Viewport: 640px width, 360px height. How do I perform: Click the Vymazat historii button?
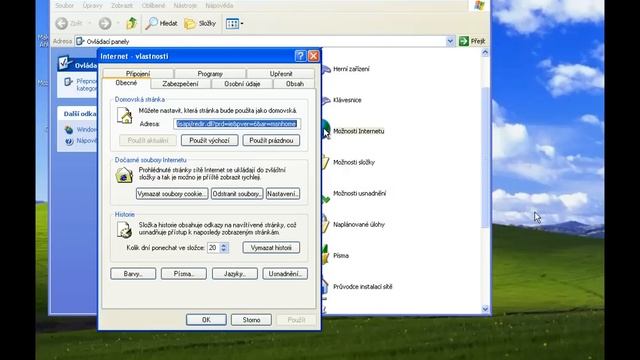(x=271, y=248)
